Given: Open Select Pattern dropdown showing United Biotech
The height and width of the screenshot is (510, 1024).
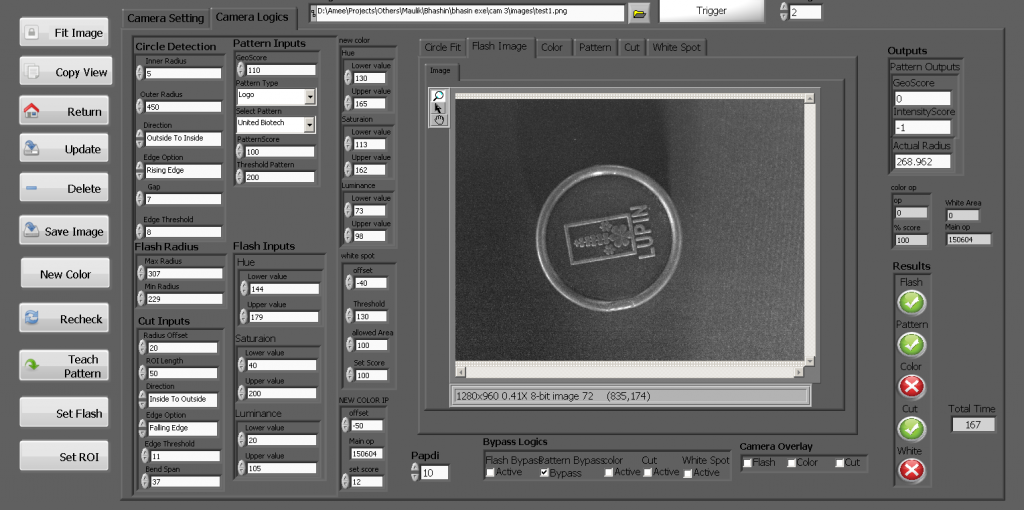Looking at the screenshot, I should point(309,123).
